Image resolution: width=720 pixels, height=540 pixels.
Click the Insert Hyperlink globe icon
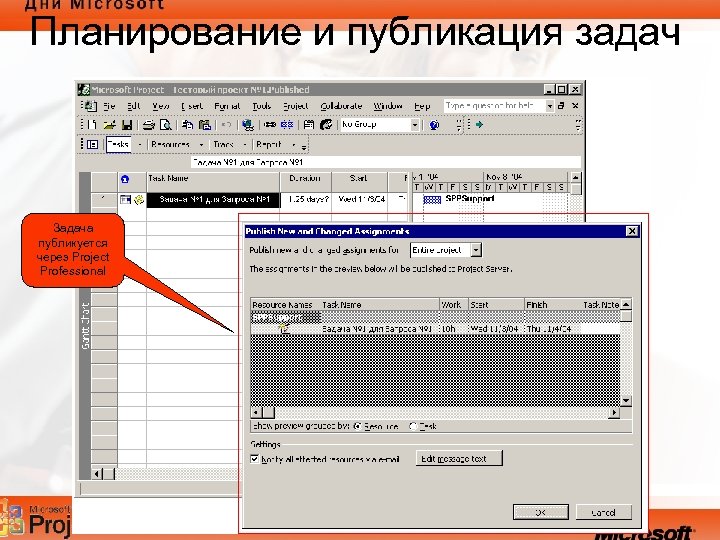click(248, 124)
